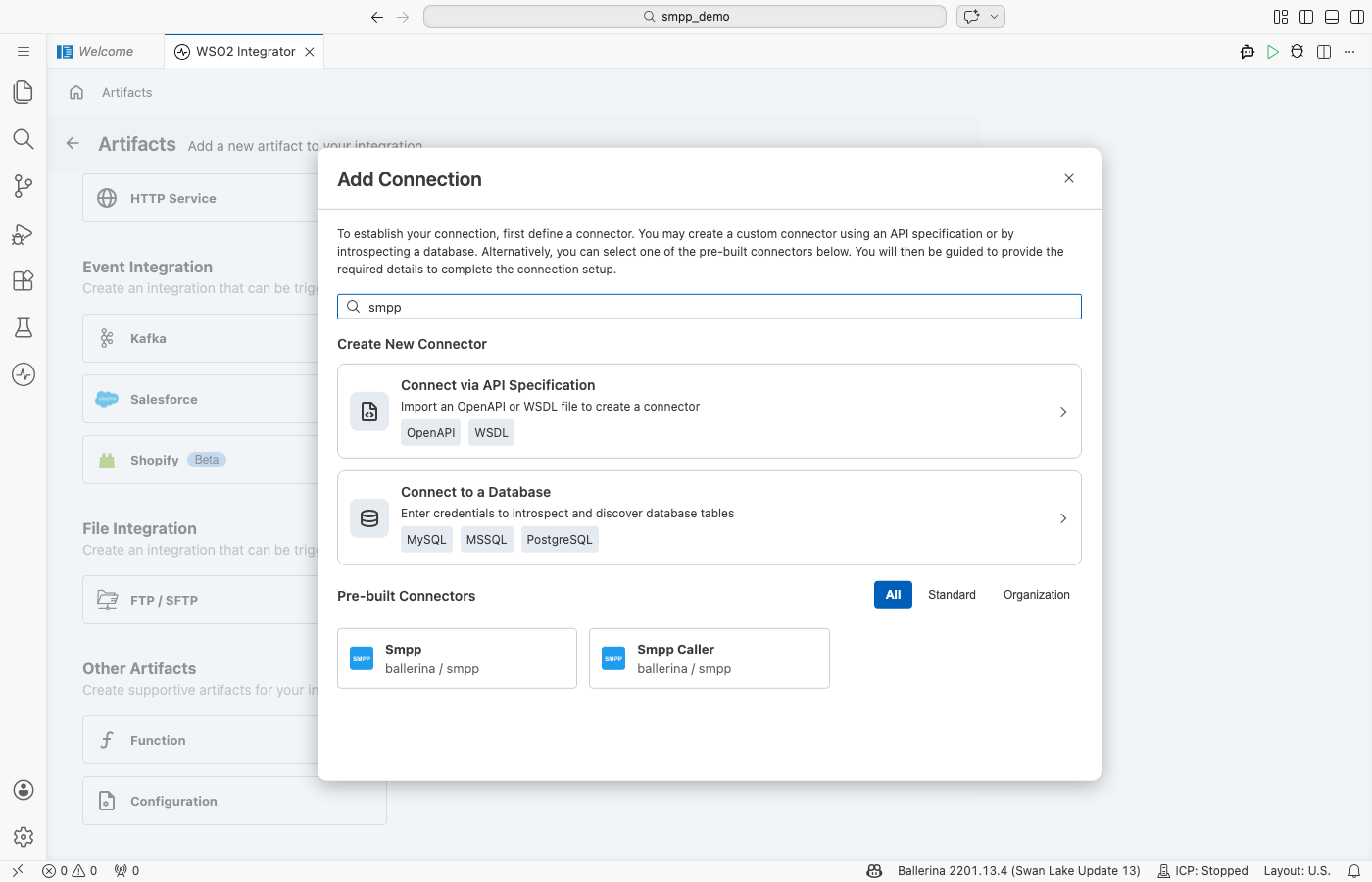The image size is (1372, 882).
Task: Open the Accounts menu icon
Action: pyautogui.click(x=24, y=790)
